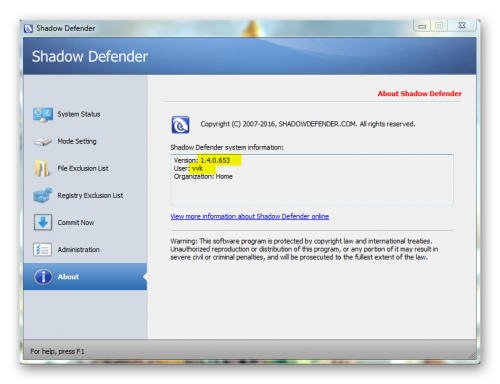Select the About sidebar label
The image size is (500, 384).
click(x=68, y=277)
